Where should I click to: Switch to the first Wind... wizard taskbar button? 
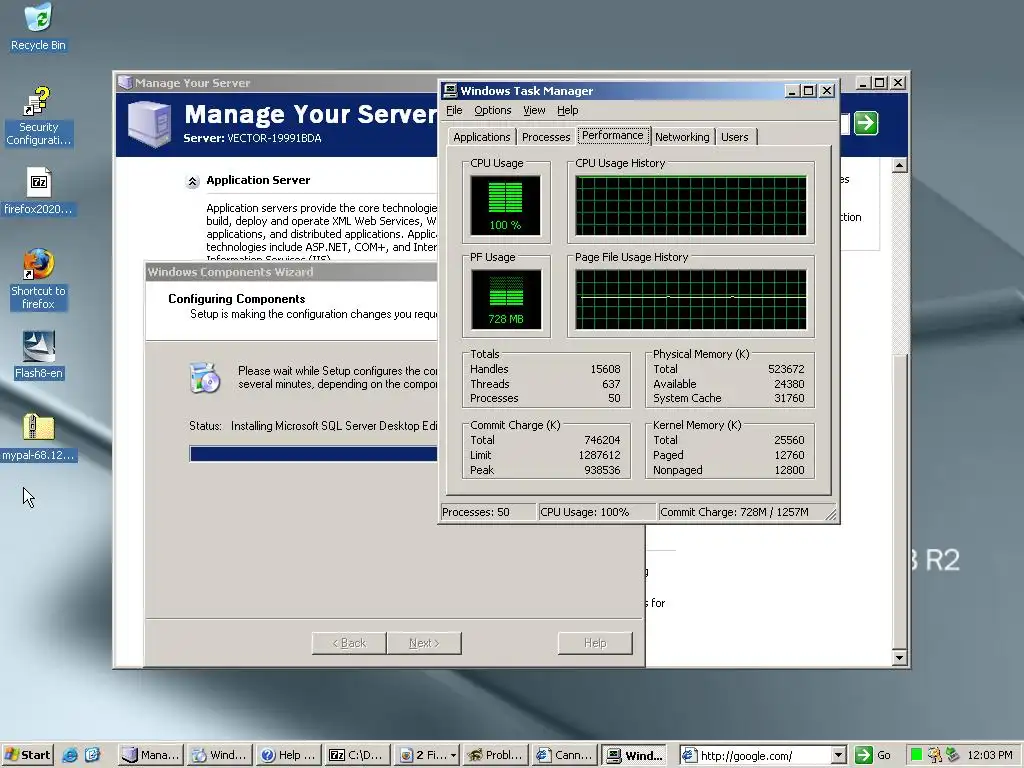219,755
